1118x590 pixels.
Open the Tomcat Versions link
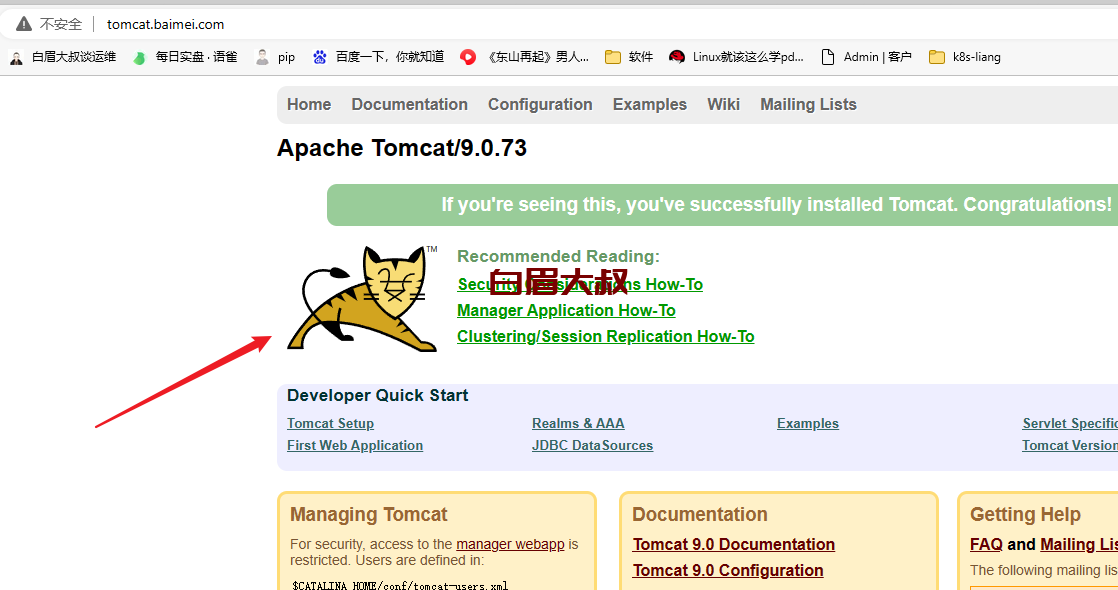(1070, 445)
